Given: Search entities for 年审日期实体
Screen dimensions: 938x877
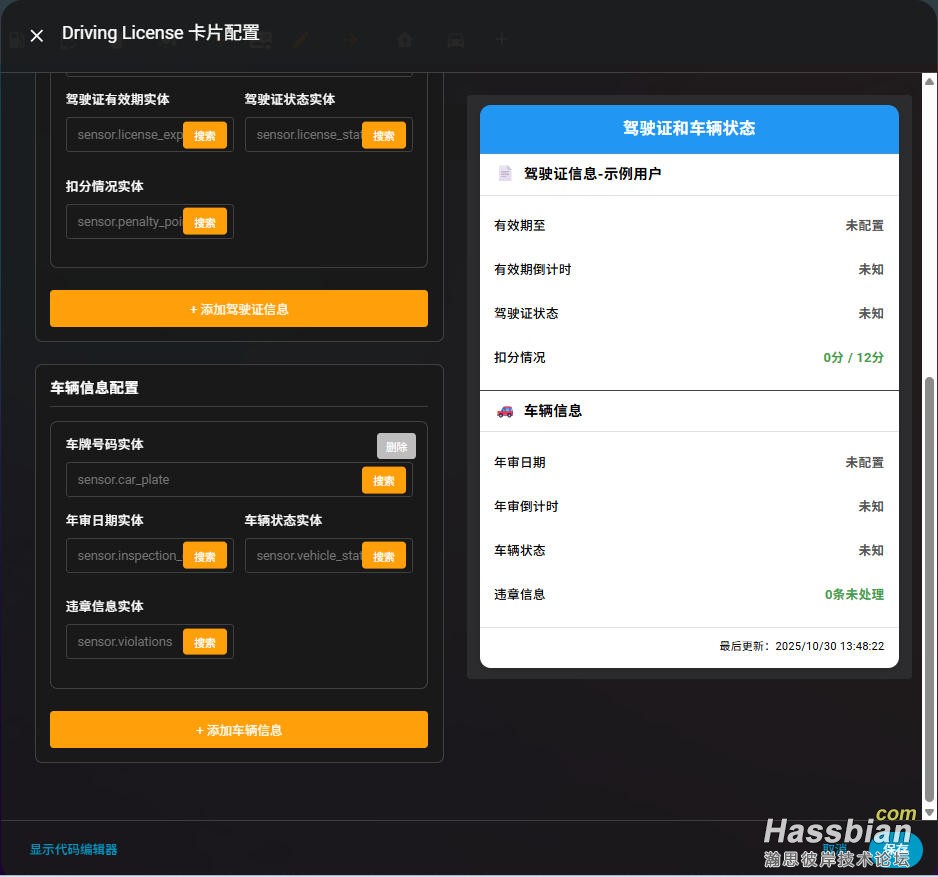Looking at the screenshot, I should coord(204,556).
